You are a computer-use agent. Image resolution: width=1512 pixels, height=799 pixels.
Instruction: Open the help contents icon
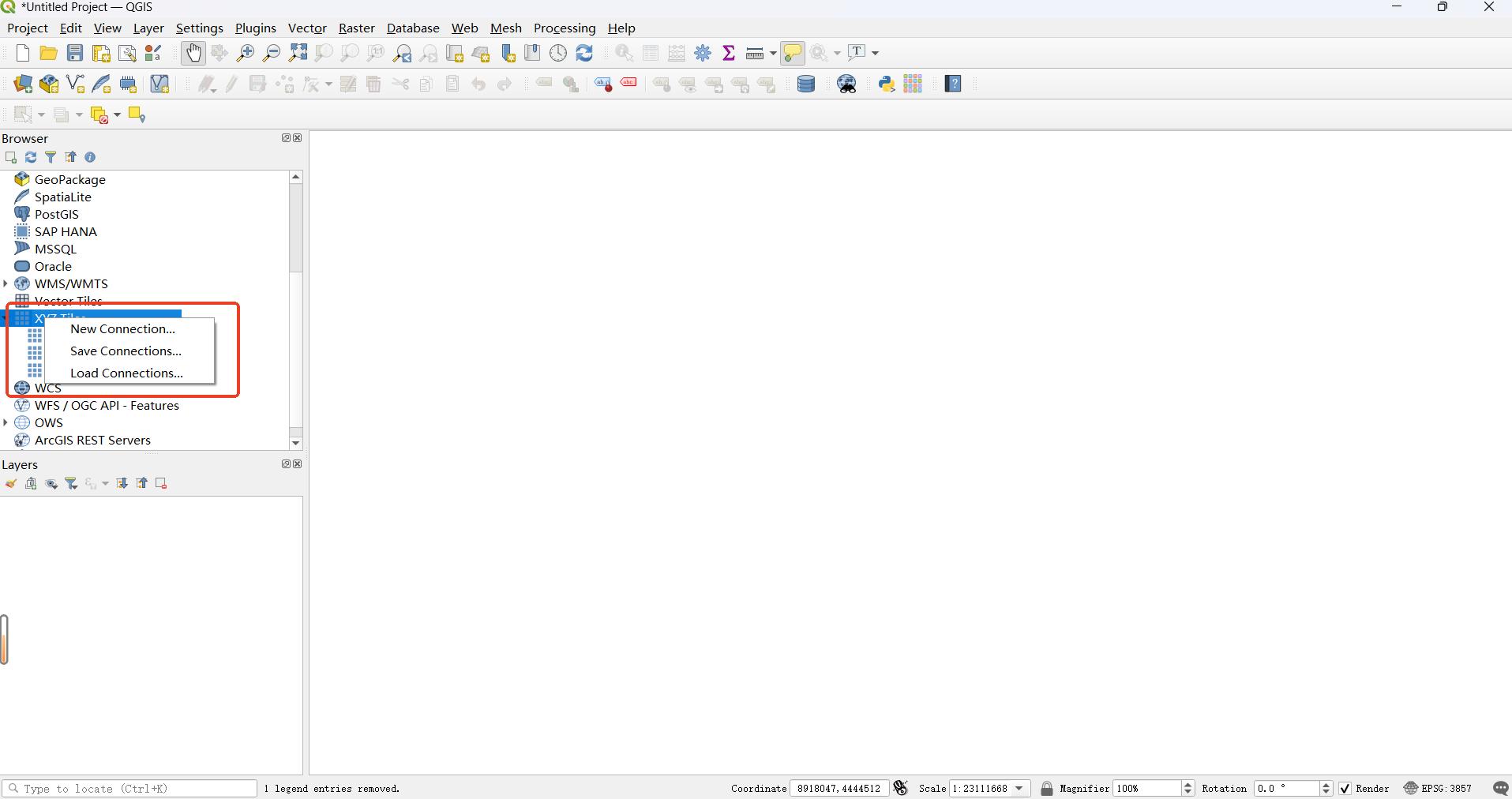coord(953,84)
